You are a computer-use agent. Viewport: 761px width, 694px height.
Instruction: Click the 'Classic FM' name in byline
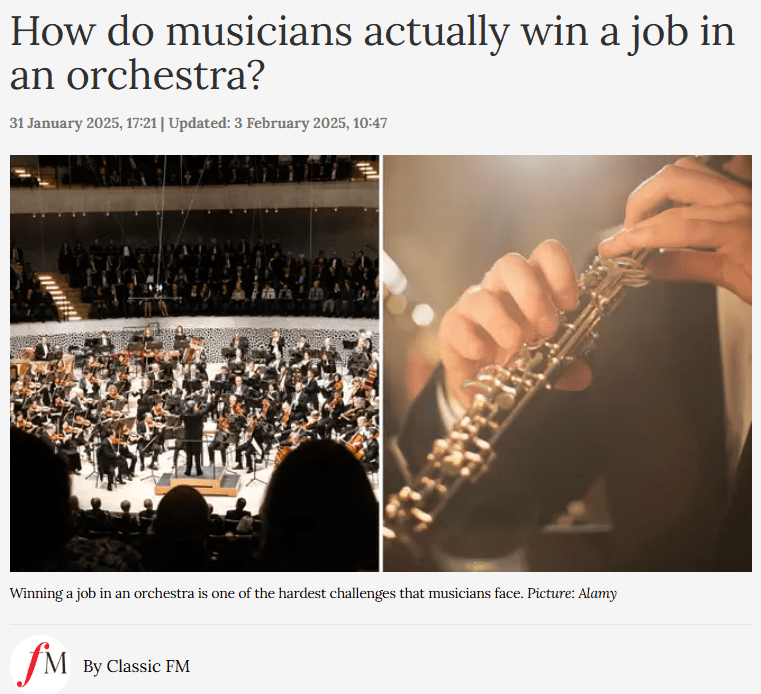(148, 666)
